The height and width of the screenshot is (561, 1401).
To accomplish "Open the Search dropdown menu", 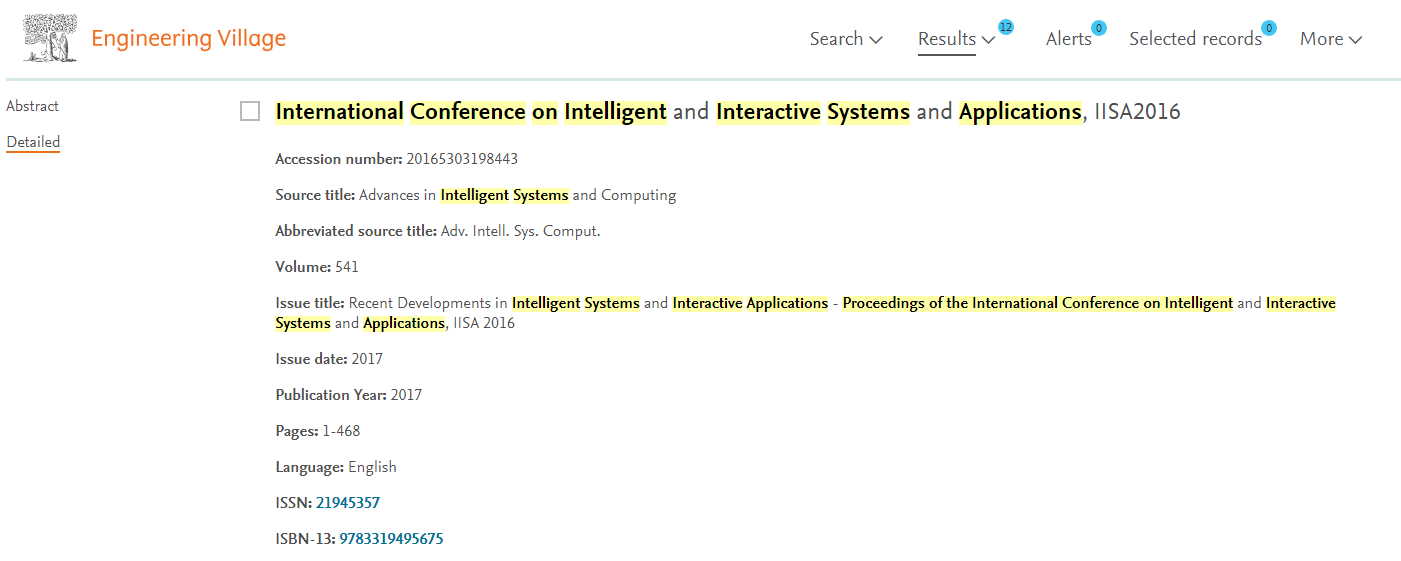I will tap(846, 39).
